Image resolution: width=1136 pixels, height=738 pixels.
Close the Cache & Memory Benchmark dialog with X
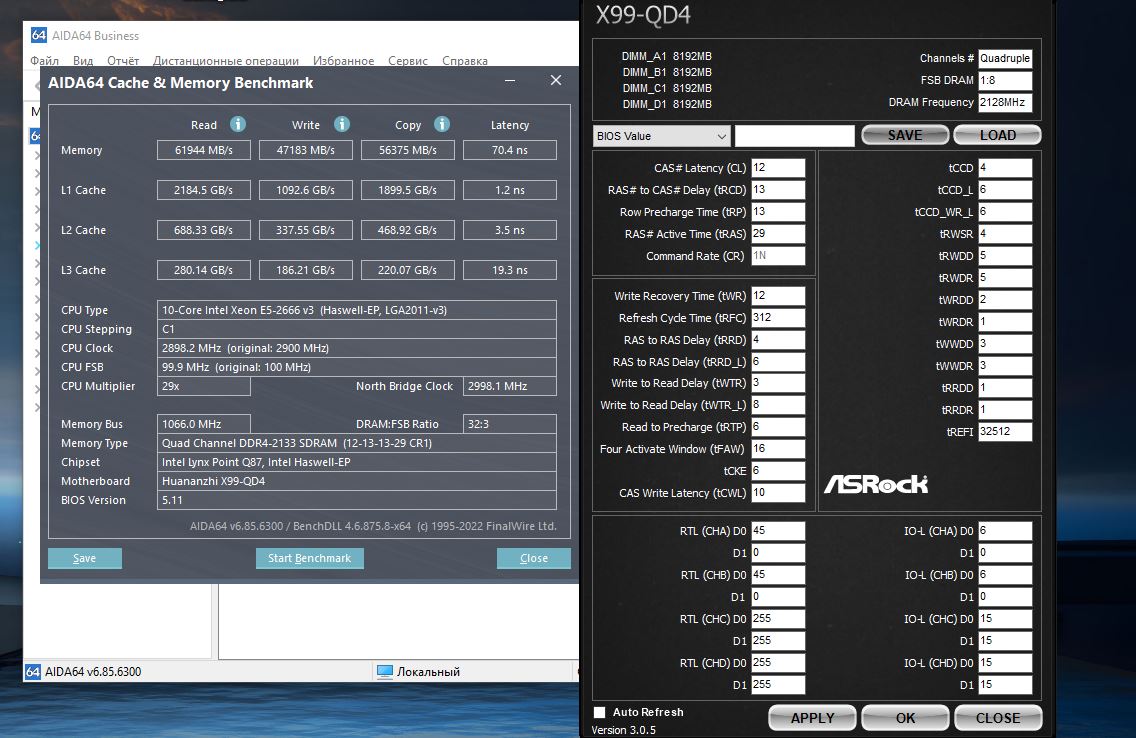[556, 80]
